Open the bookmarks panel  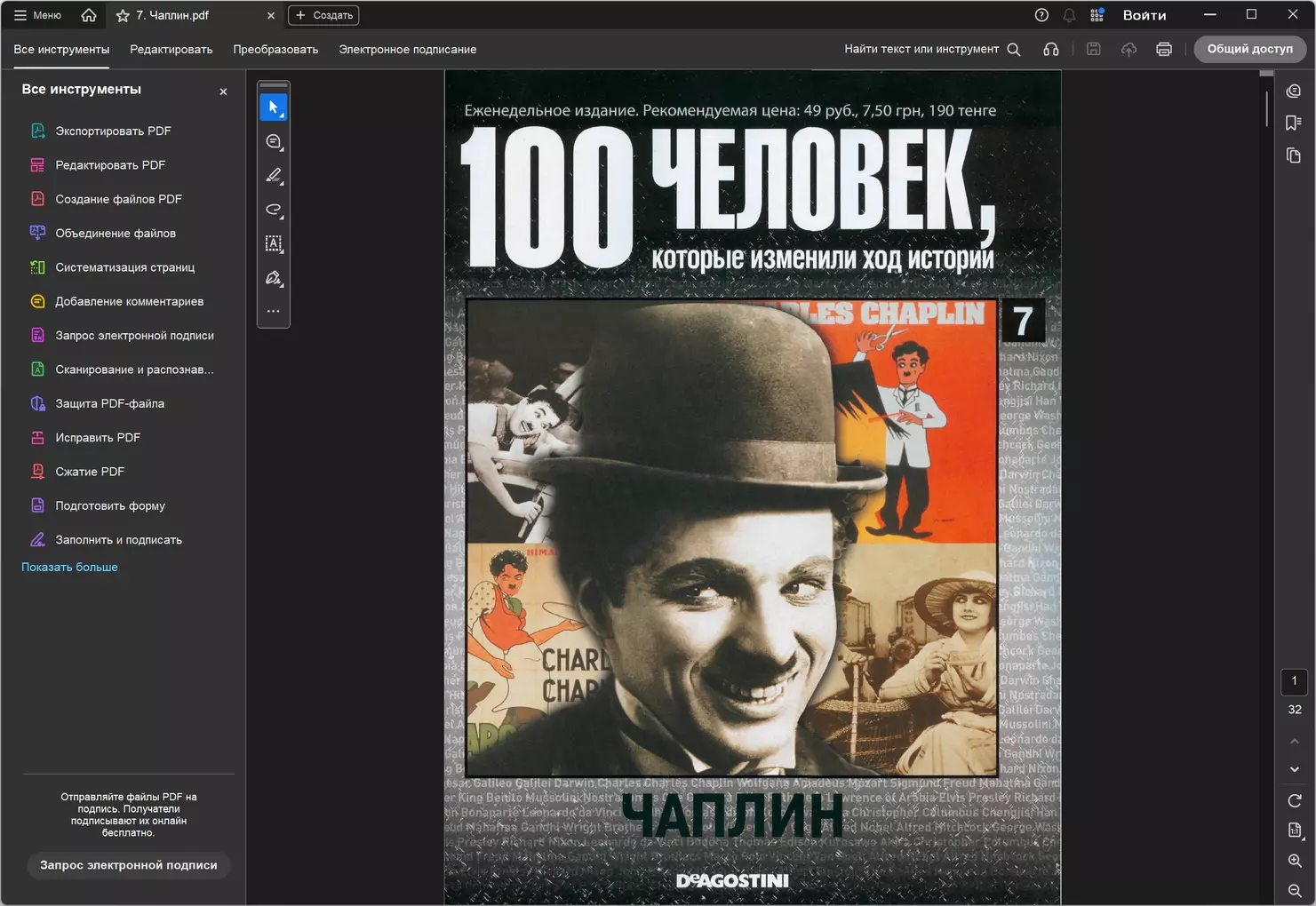click(x=1294, y=123)
